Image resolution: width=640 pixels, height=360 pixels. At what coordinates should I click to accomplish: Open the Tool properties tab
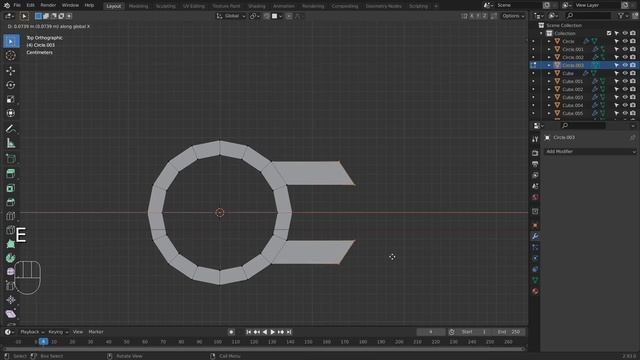[535, 139]
